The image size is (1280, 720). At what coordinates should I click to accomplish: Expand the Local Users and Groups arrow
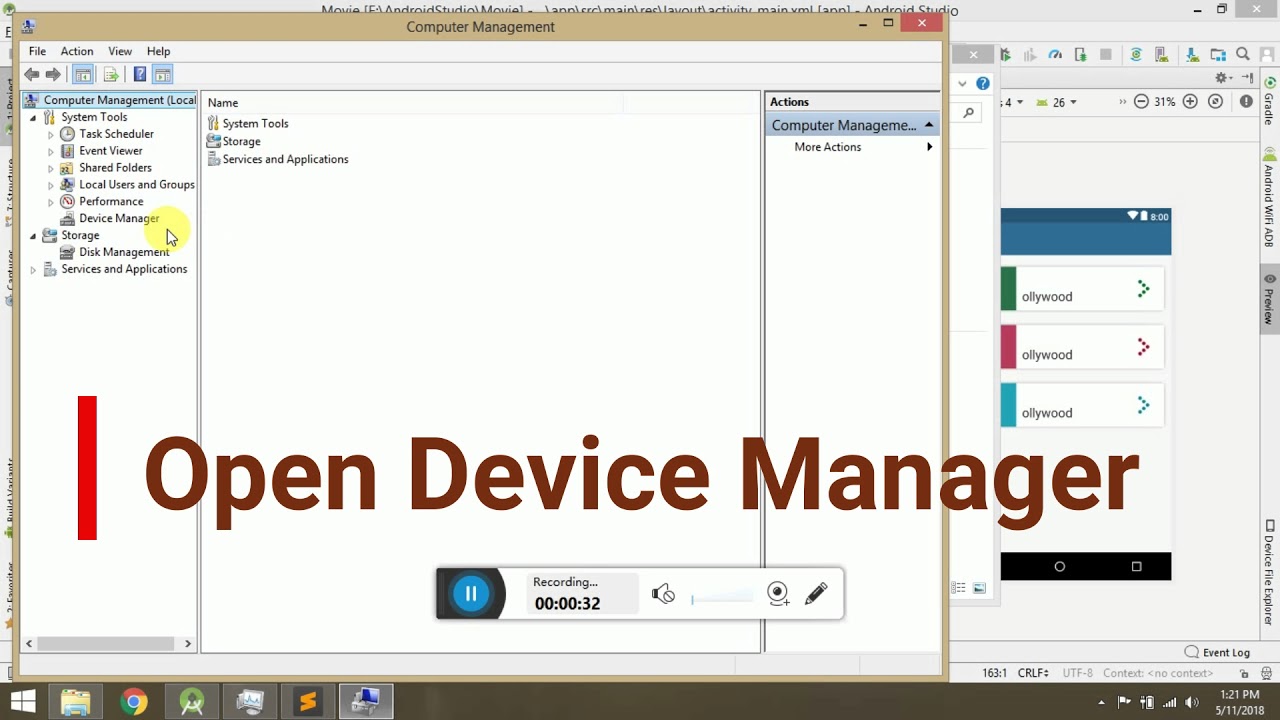pos(51,186)
